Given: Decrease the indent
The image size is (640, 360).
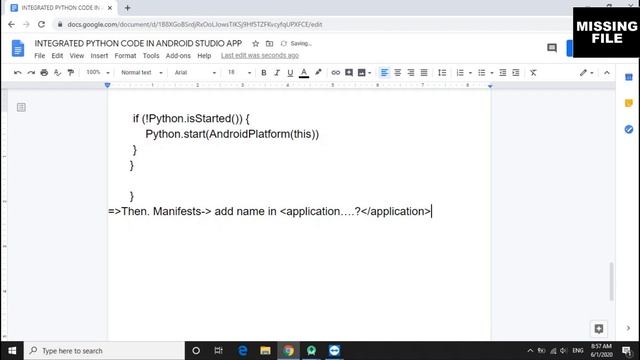Looking at the screenshot, I should (x=502, y=73).
